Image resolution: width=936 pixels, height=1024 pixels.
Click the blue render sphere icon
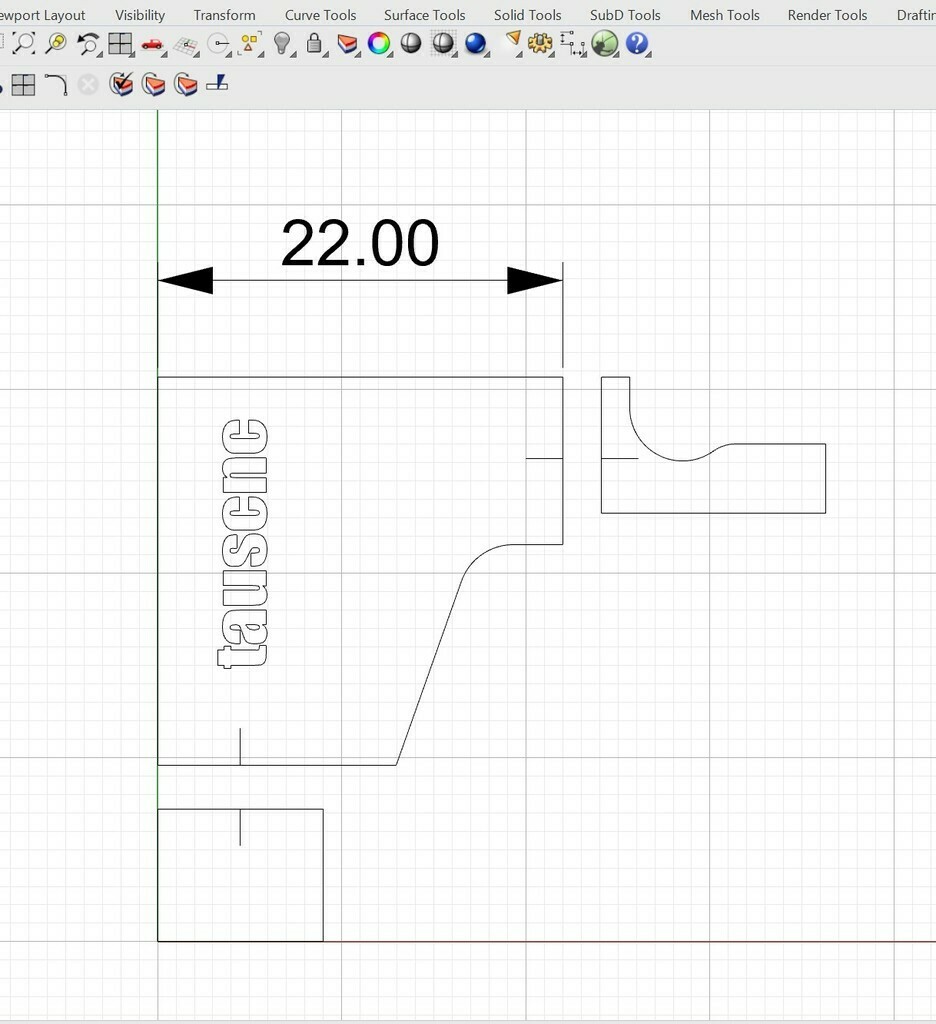click(476, 44)
